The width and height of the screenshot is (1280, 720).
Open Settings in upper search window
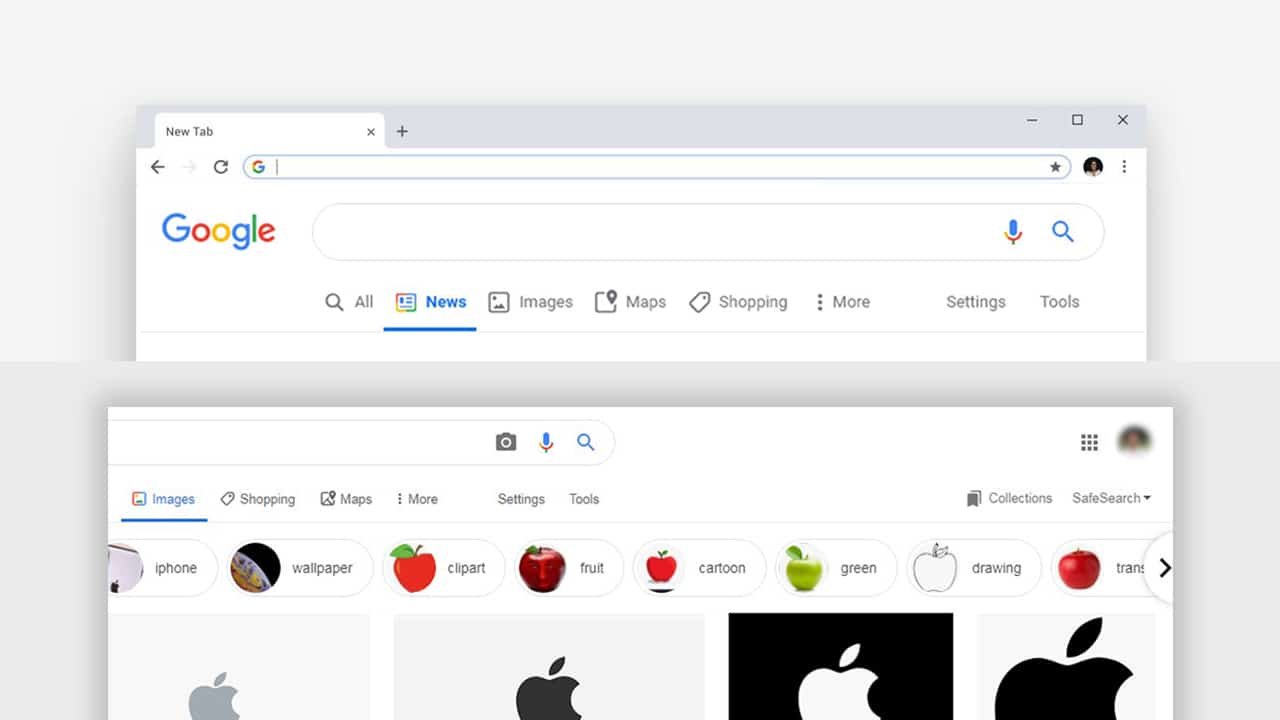[976, 302]
